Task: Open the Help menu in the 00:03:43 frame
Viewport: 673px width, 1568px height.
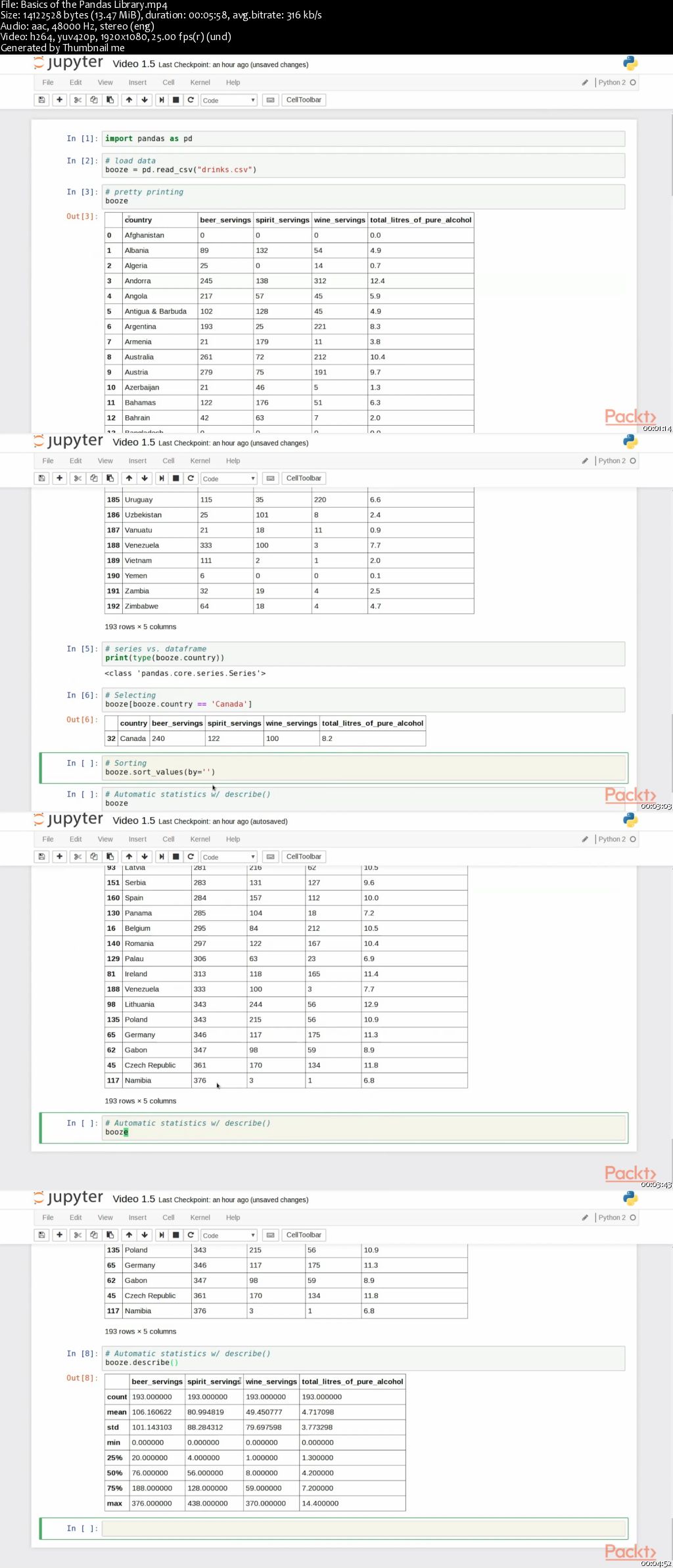Action: point(233,840)
